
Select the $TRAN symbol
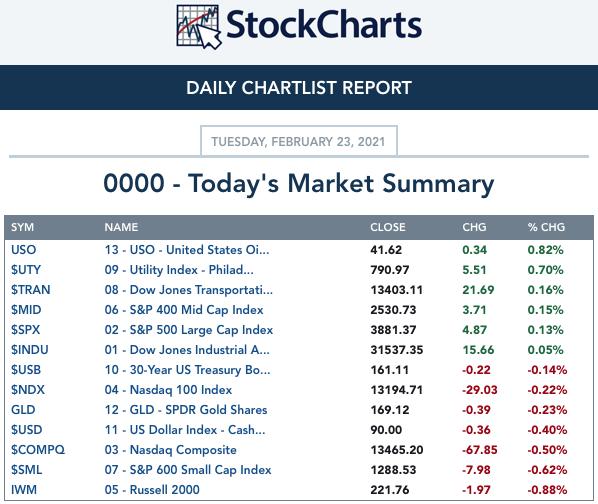click(31, 290)
